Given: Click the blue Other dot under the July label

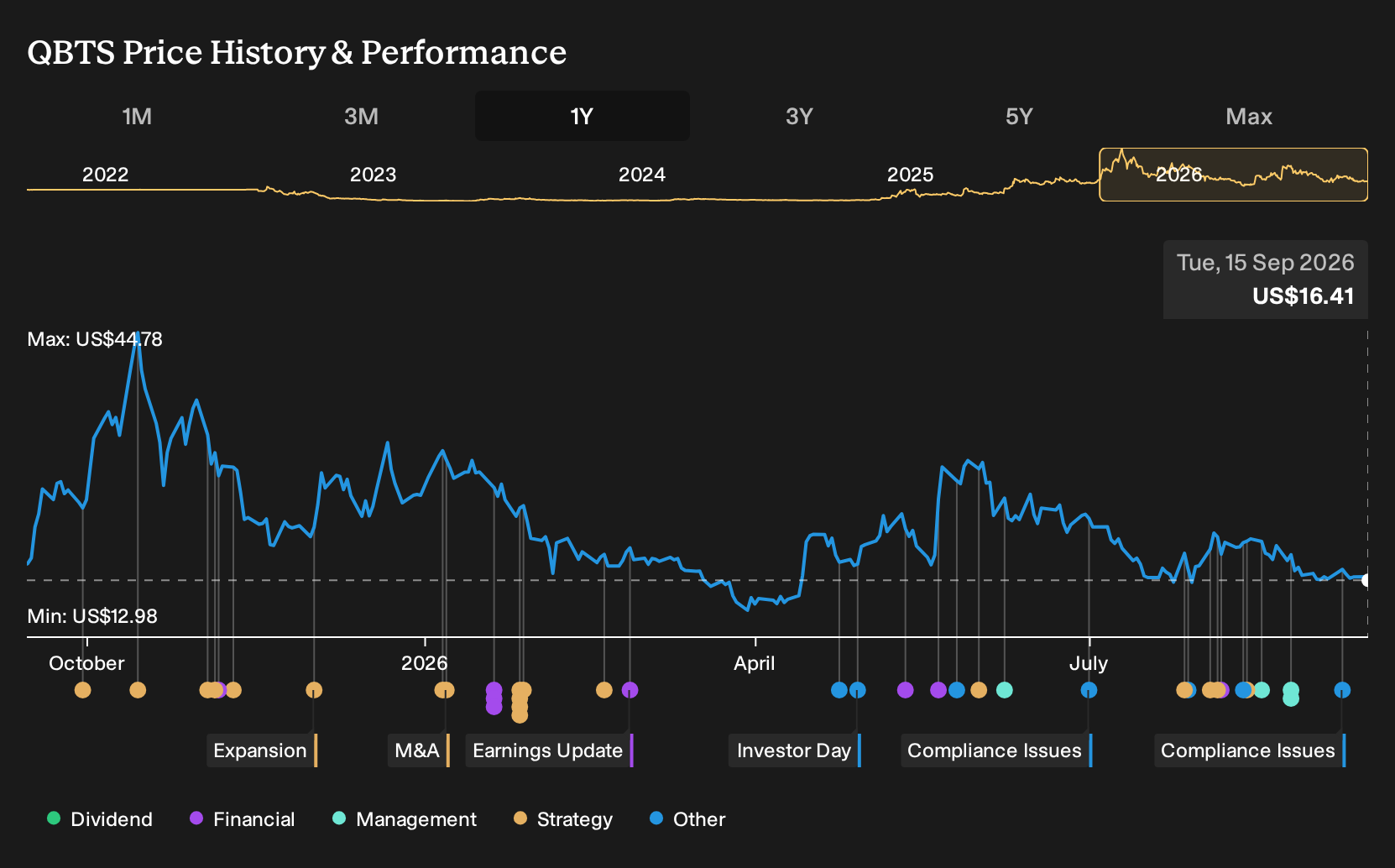Looking at the screenshot, I should (1089, 690).
